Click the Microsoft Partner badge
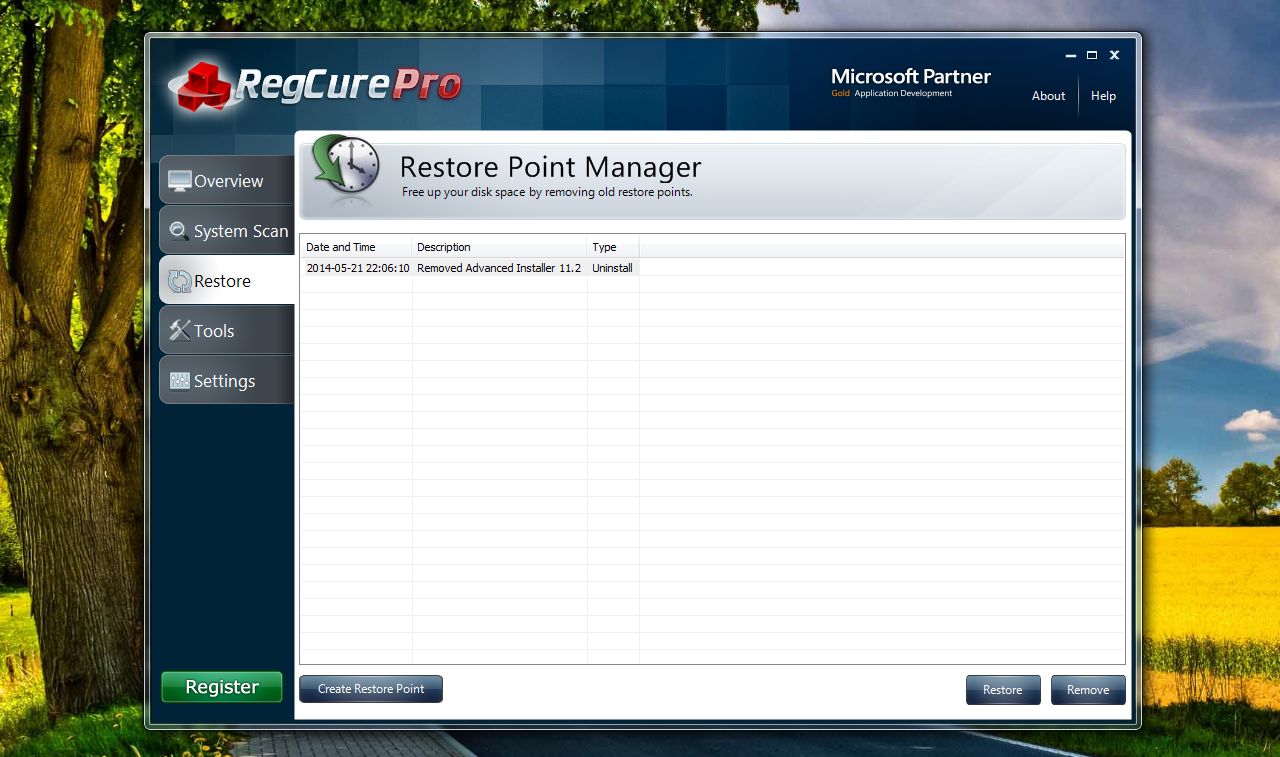Viewport: 1280px width, 757px height. (911, 82)
